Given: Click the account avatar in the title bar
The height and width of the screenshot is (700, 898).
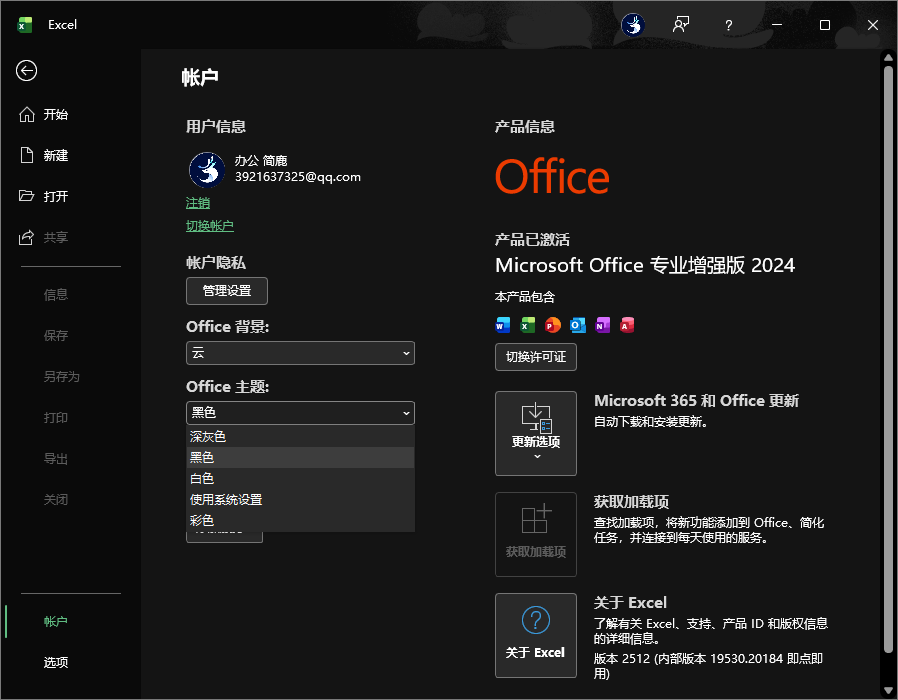Looking at the screenshot, I should tap(633, 24).
